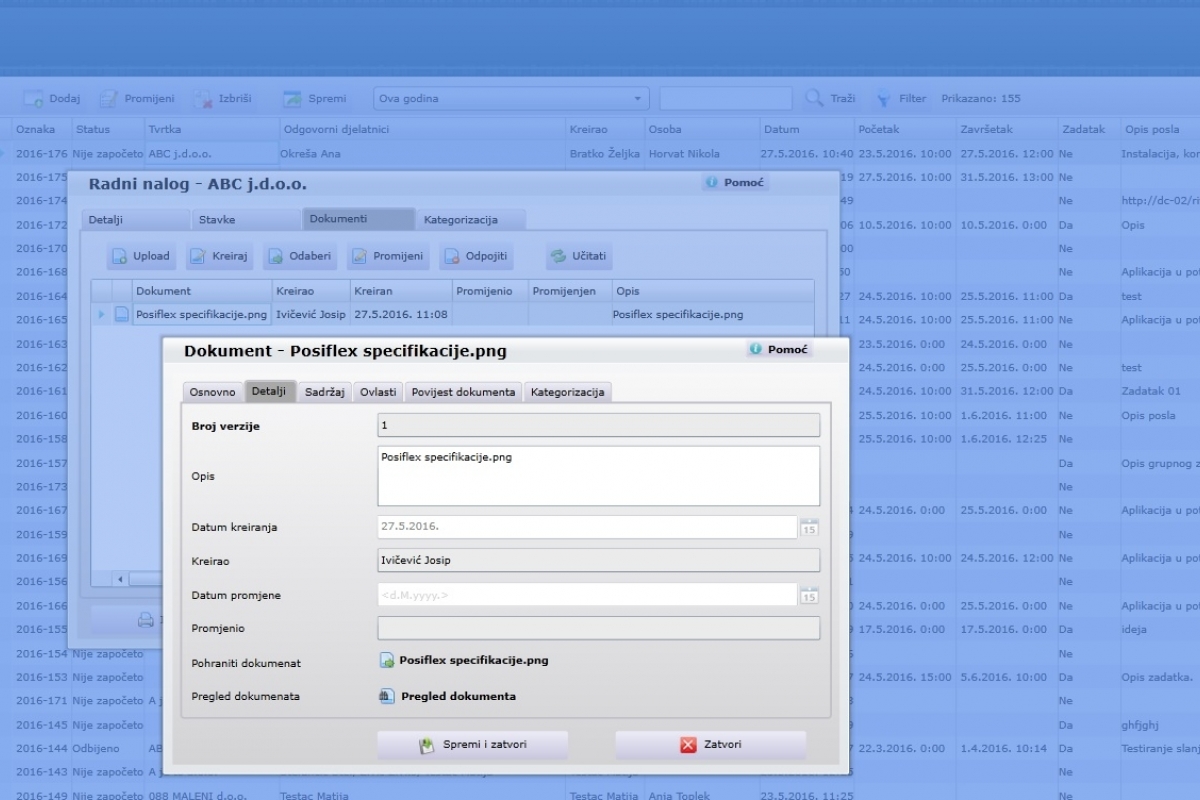Open Kategorizacija tab in Dokument dialog
The height and width of the screenshot is (800, 1200).
click(568, 392)
